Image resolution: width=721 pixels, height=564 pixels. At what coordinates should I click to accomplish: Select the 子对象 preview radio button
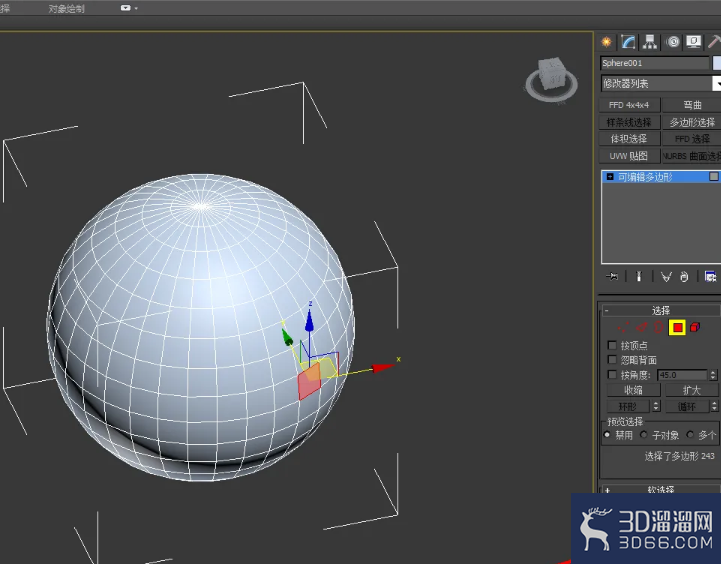tap(644, 434)
